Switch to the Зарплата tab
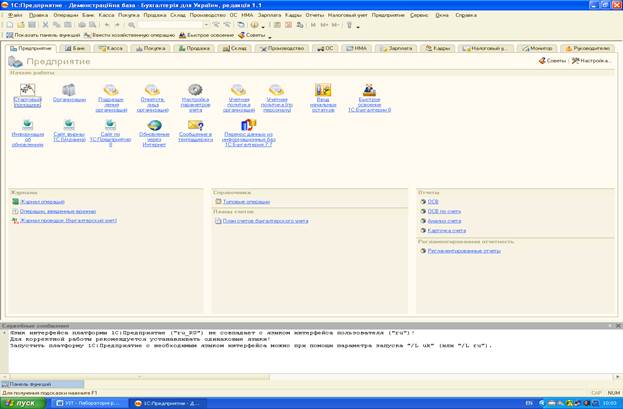 396,48
